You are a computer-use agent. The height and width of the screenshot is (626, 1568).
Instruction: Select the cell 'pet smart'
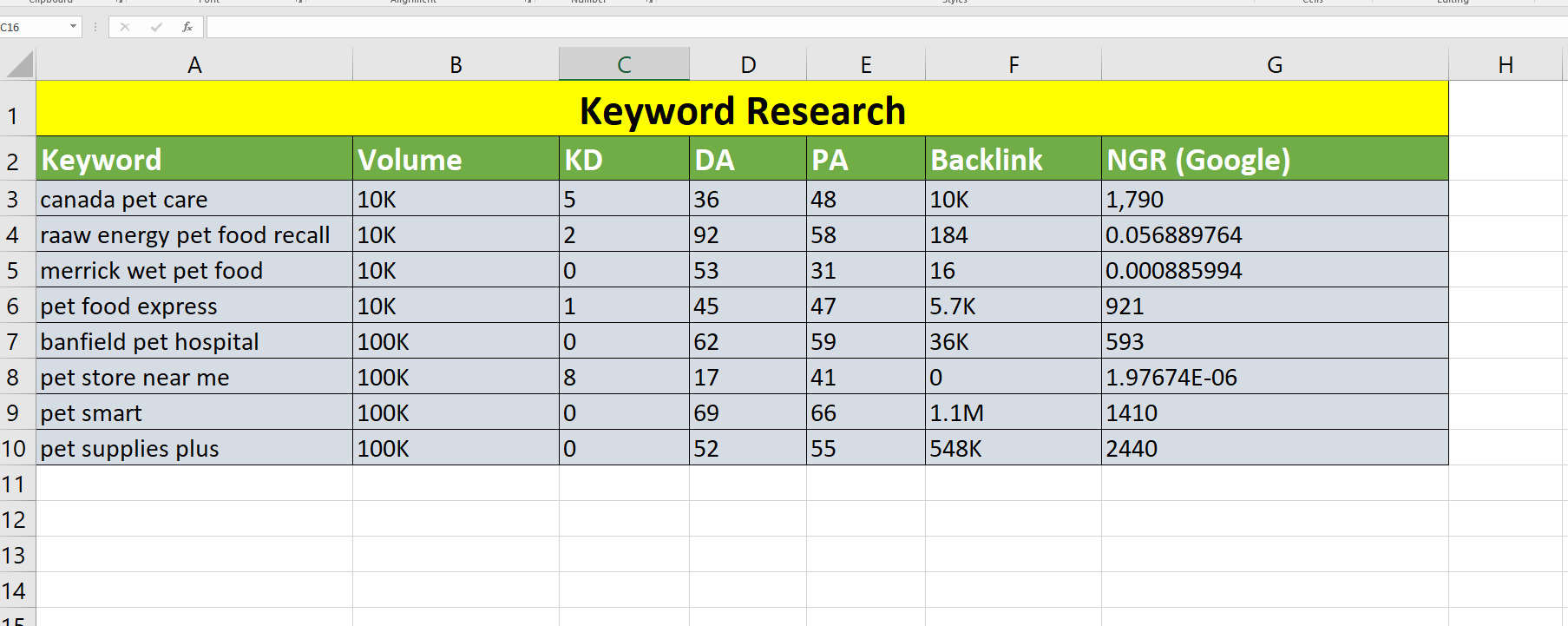(x=194, y=412)
